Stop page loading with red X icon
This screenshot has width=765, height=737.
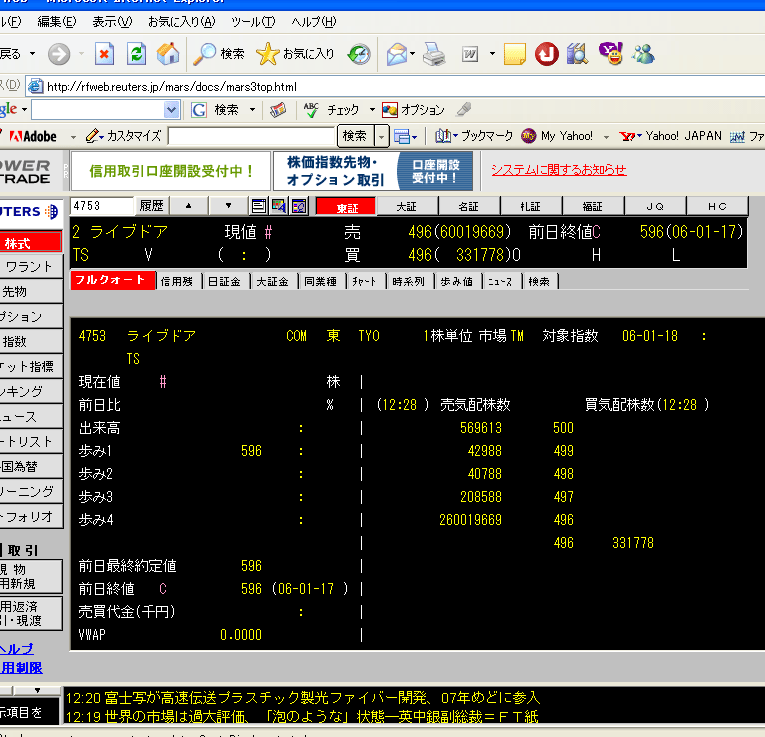[x=104, y=54]
